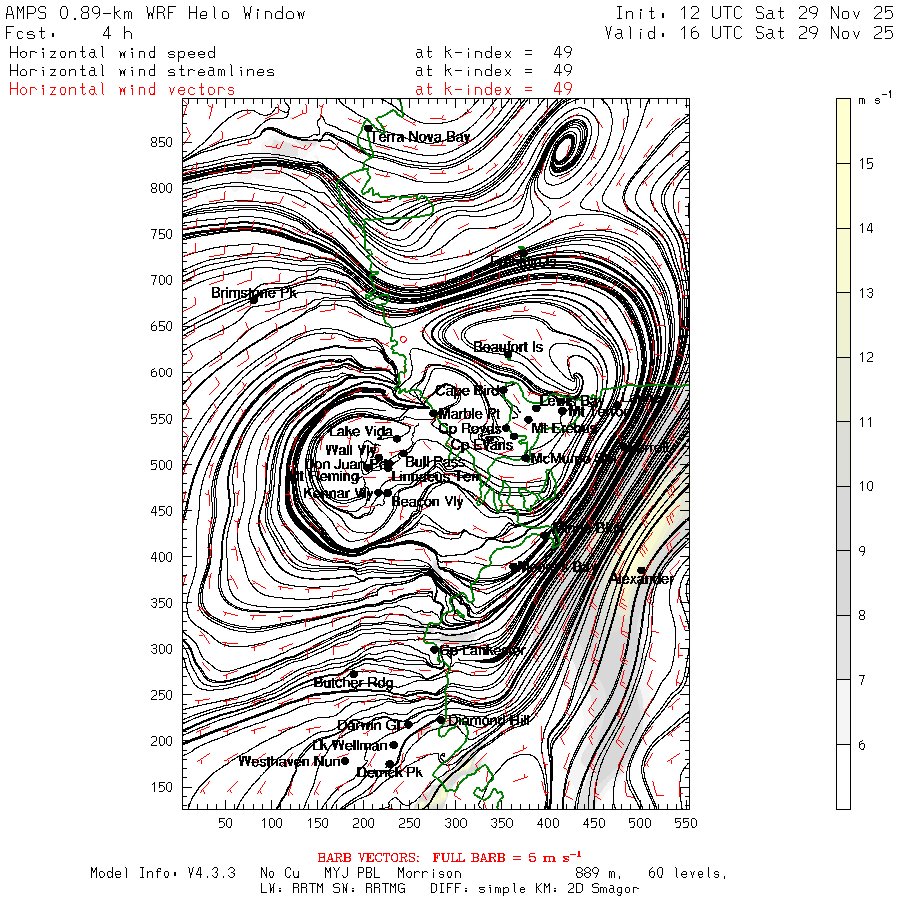Select the Beacon Vly label
This screenshot has width=900, height=900.
pos(427,502)
